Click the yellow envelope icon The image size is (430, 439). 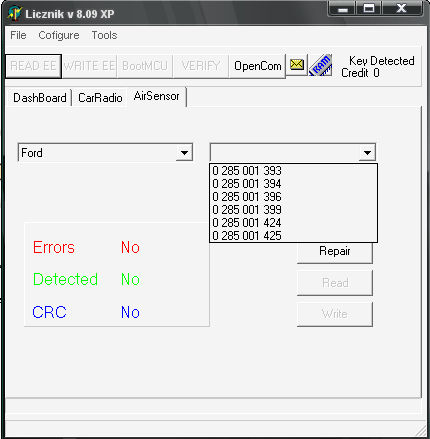click(297, 65)
